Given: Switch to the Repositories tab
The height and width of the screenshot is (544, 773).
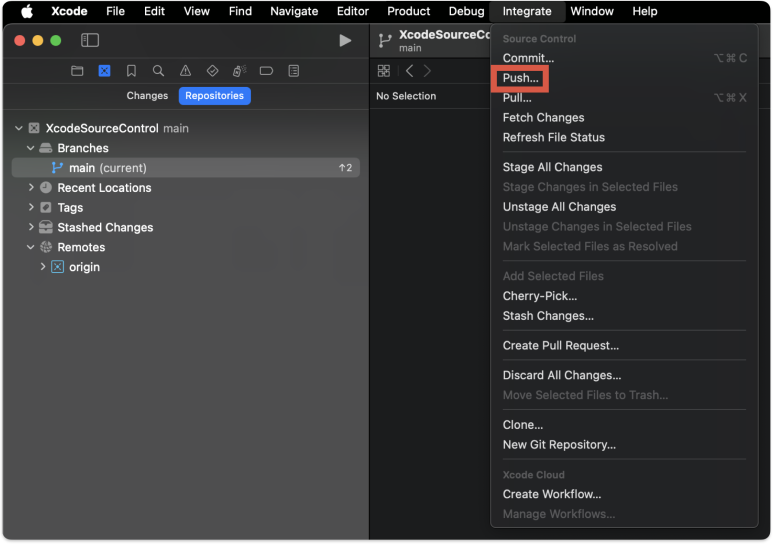Looking at the screenshot, I should [214, 96].
